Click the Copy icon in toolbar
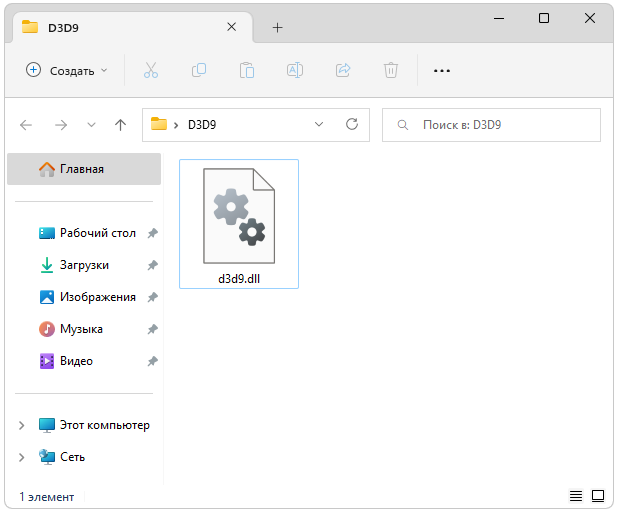Screen dimensions: 618x513 point(198,70)
